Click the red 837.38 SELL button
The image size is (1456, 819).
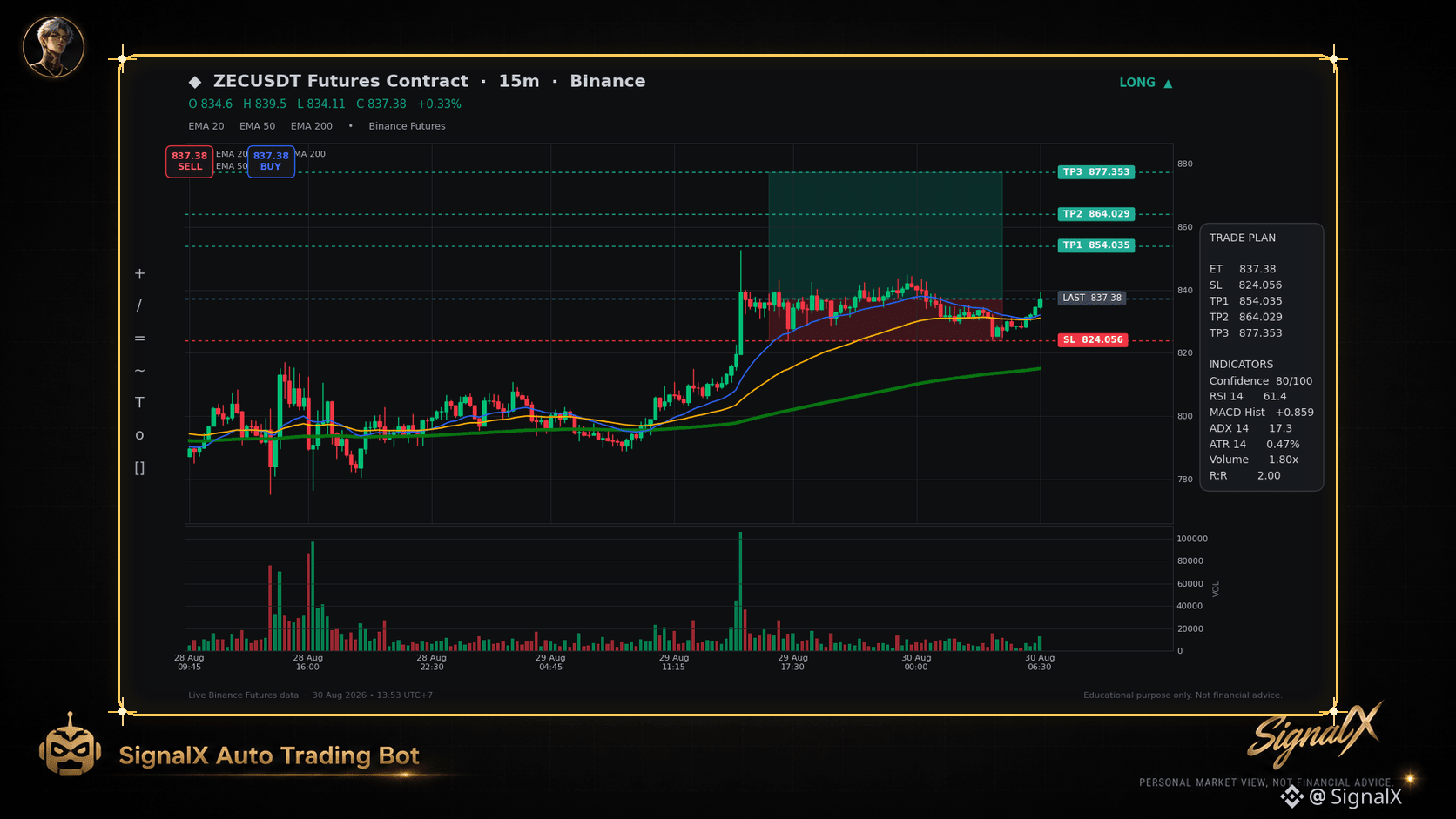point(190,161)
